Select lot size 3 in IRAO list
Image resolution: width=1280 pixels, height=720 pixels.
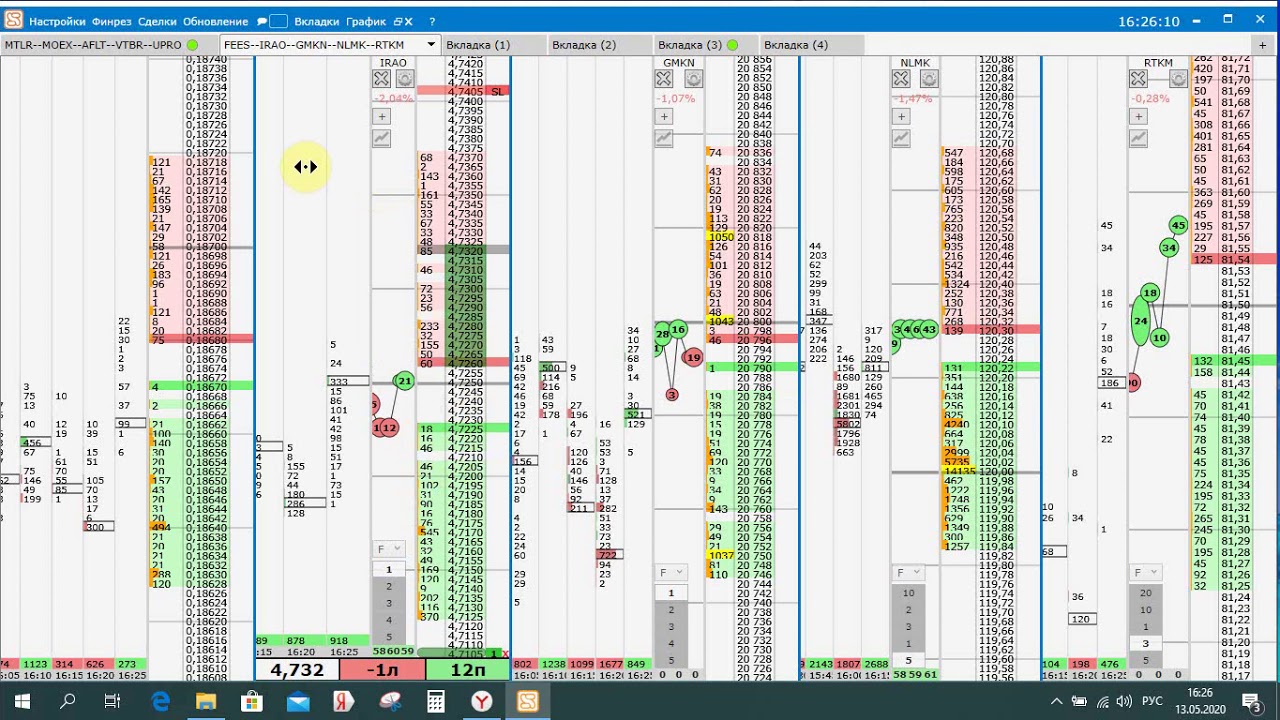point(389,603)
